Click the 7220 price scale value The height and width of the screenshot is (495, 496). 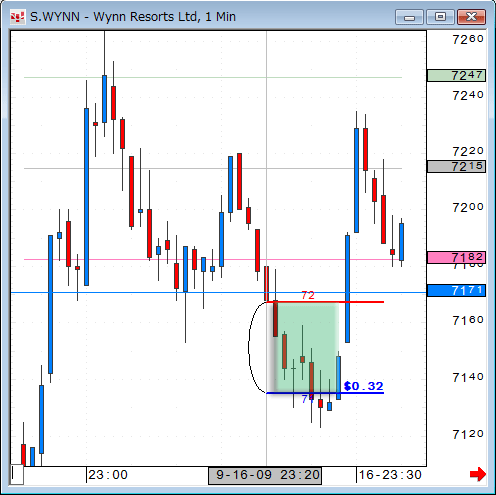(468, 152)
